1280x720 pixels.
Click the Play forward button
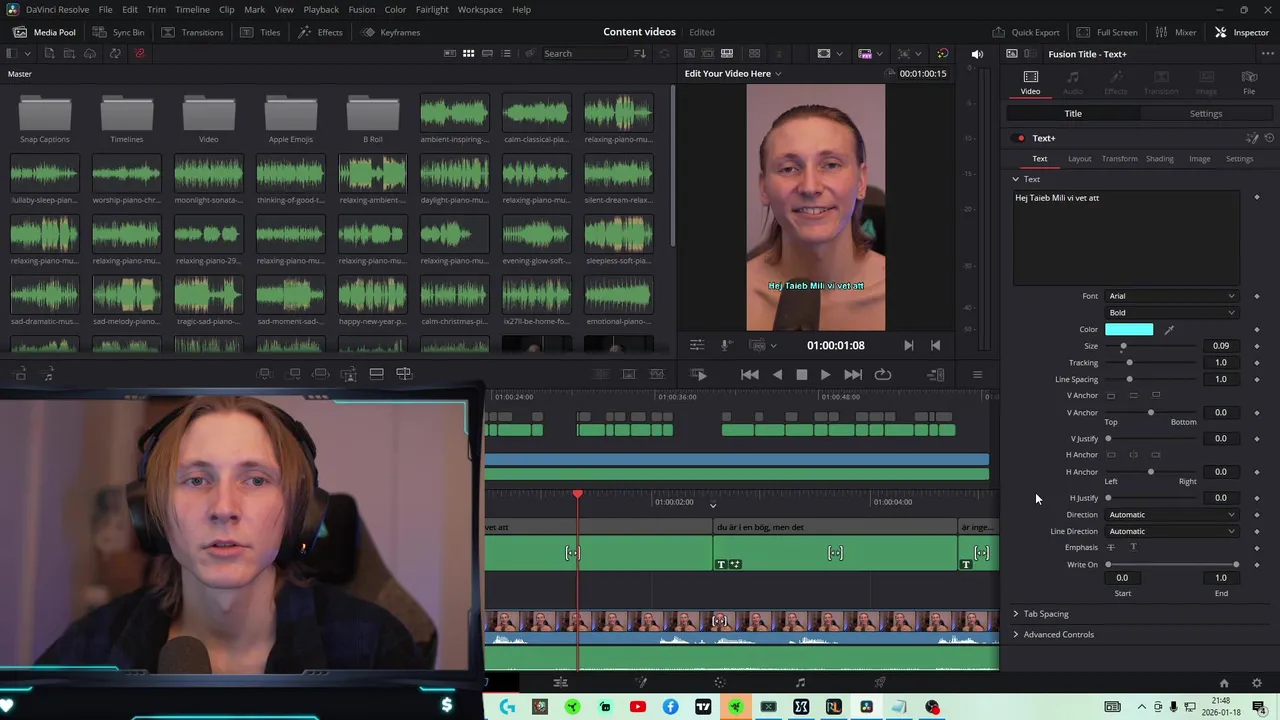(825, 374)
